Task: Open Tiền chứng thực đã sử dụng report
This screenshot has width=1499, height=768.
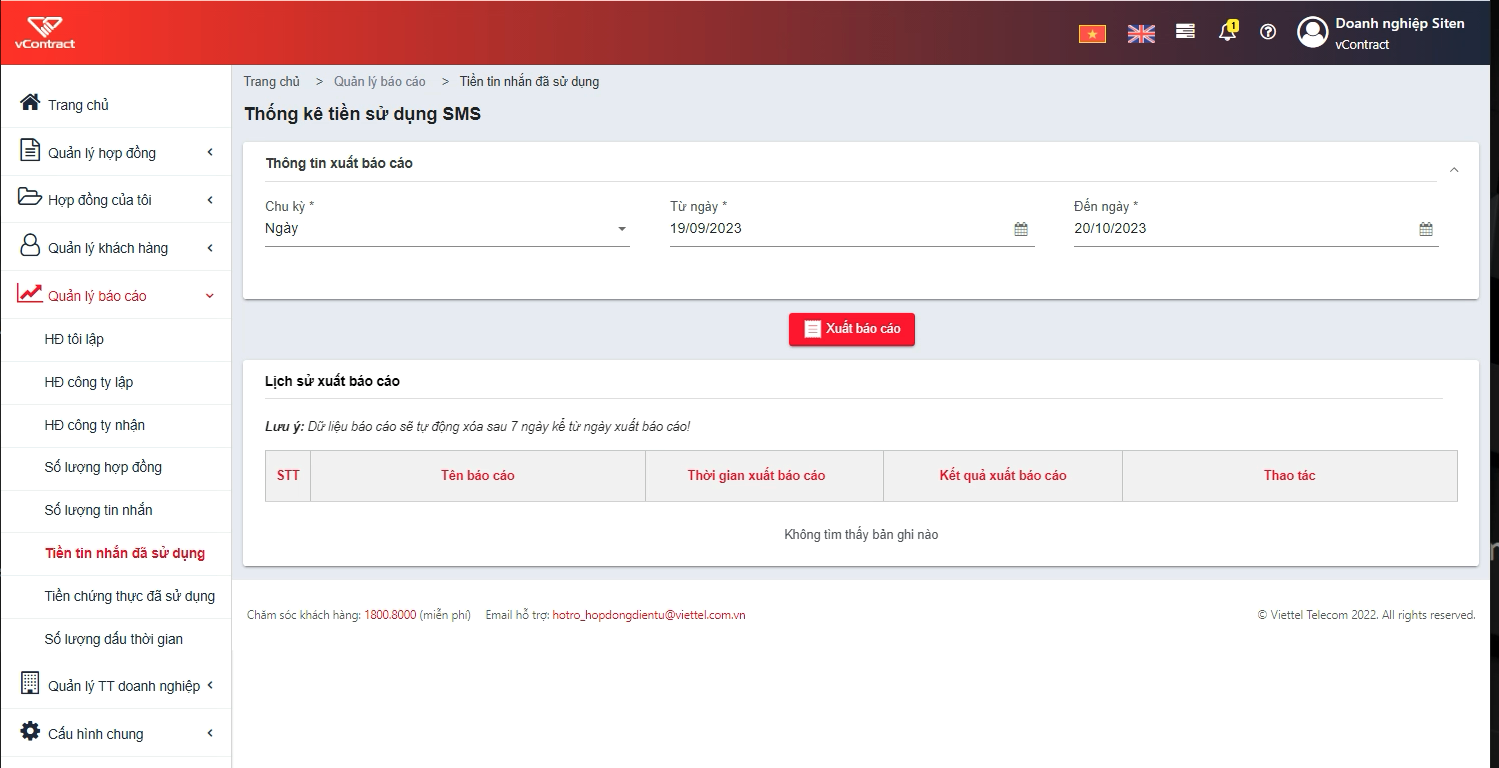Action: click(x=130, y=596)
